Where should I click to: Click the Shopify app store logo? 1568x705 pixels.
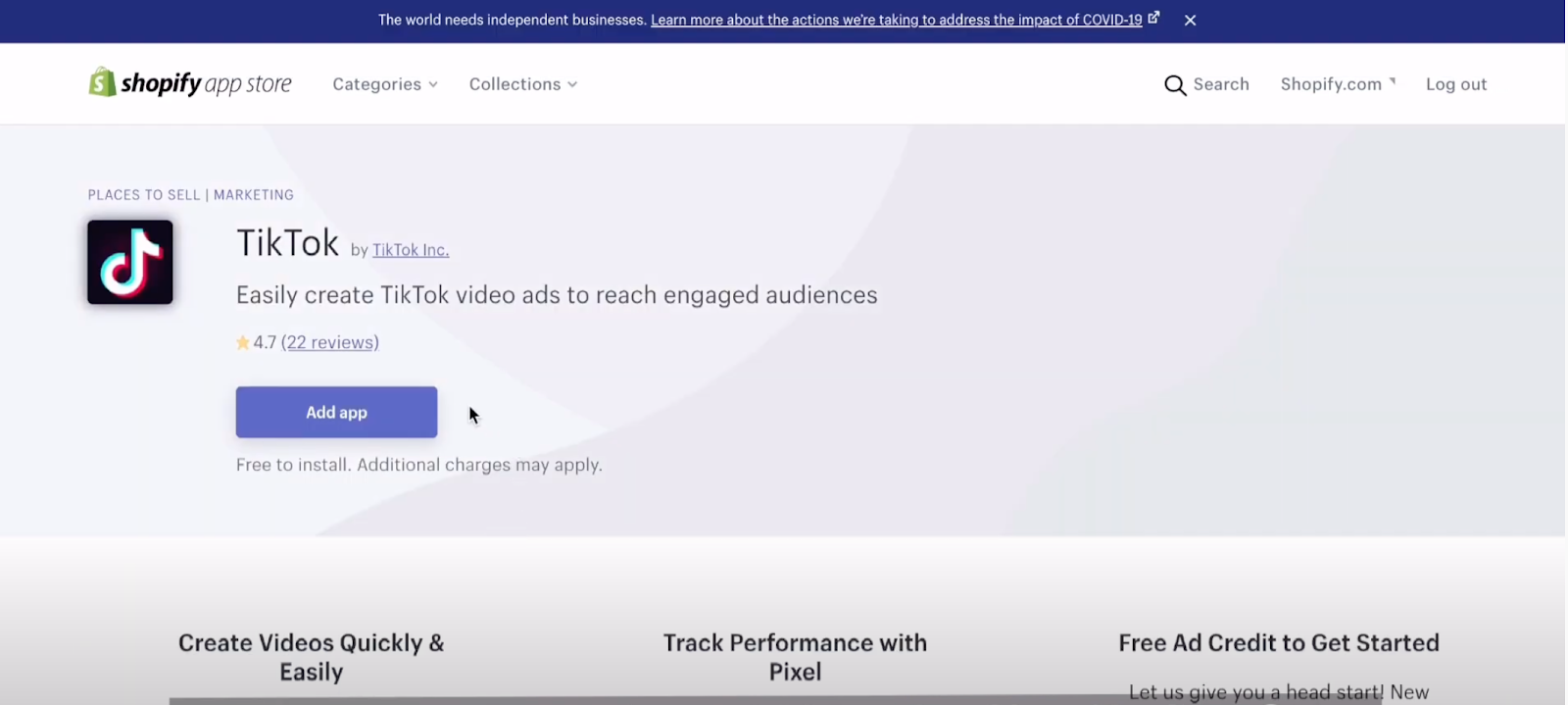[x=190, y=83]
